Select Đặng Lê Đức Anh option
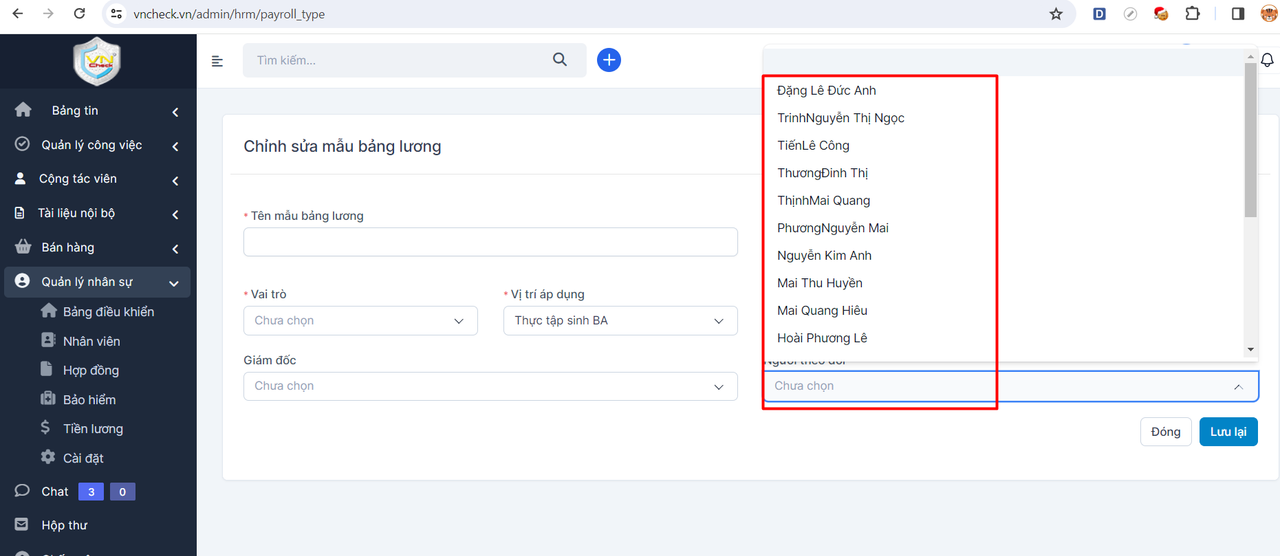Screen dimensions: 1280x556 click(x=1003, y=91)
